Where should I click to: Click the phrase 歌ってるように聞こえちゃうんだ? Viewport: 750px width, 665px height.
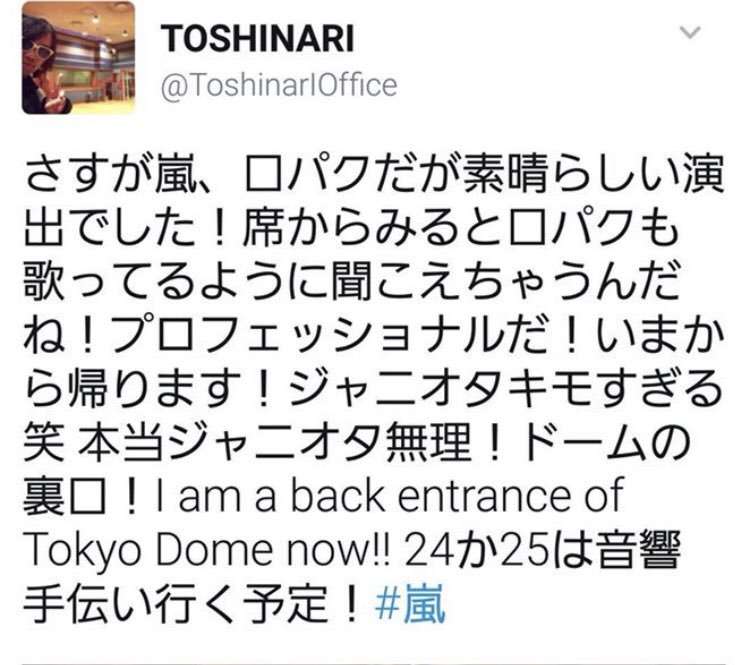point(352,281)
